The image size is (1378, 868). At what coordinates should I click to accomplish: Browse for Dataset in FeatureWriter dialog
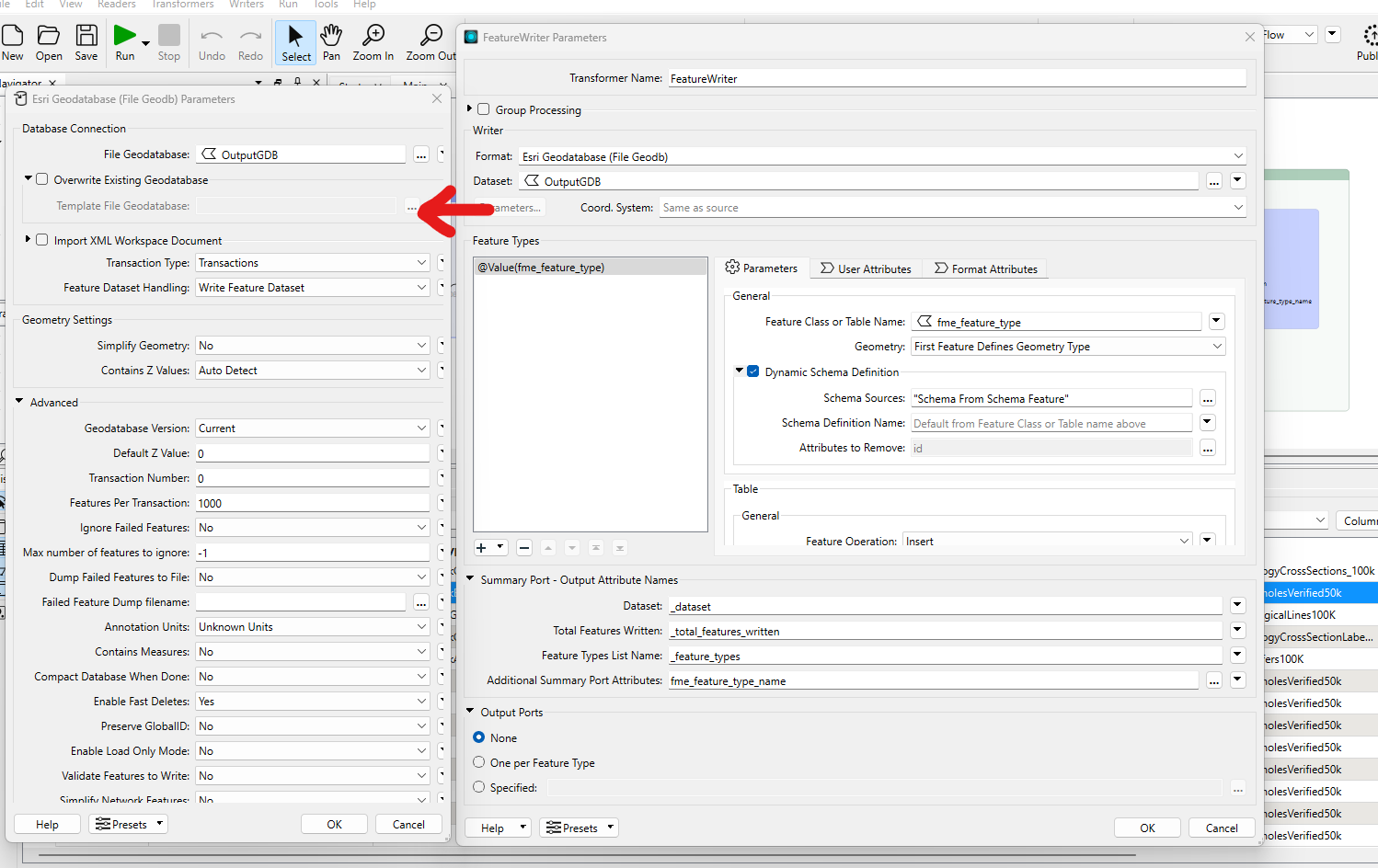tap(1214, 181)
